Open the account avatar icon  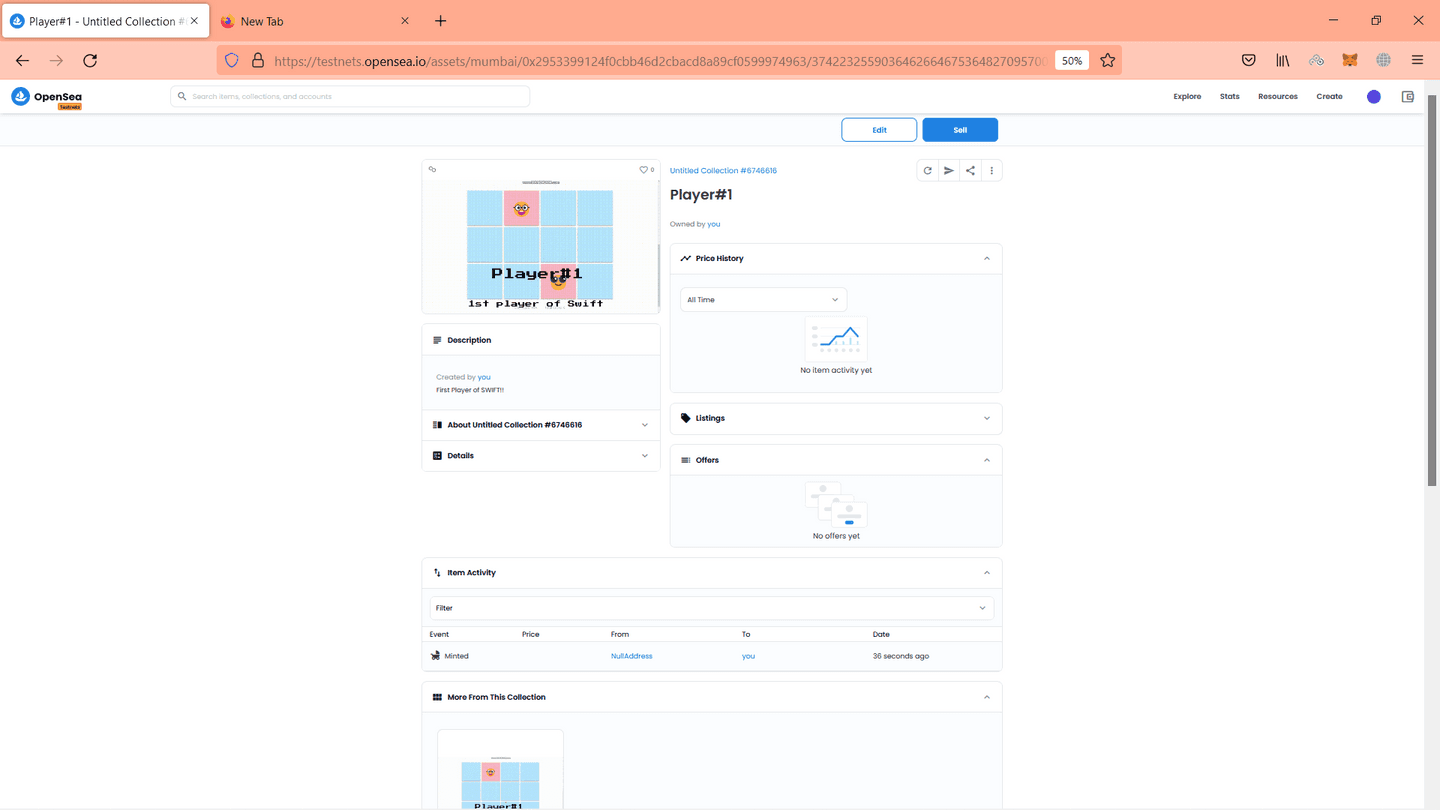[x=1374, y=97]
